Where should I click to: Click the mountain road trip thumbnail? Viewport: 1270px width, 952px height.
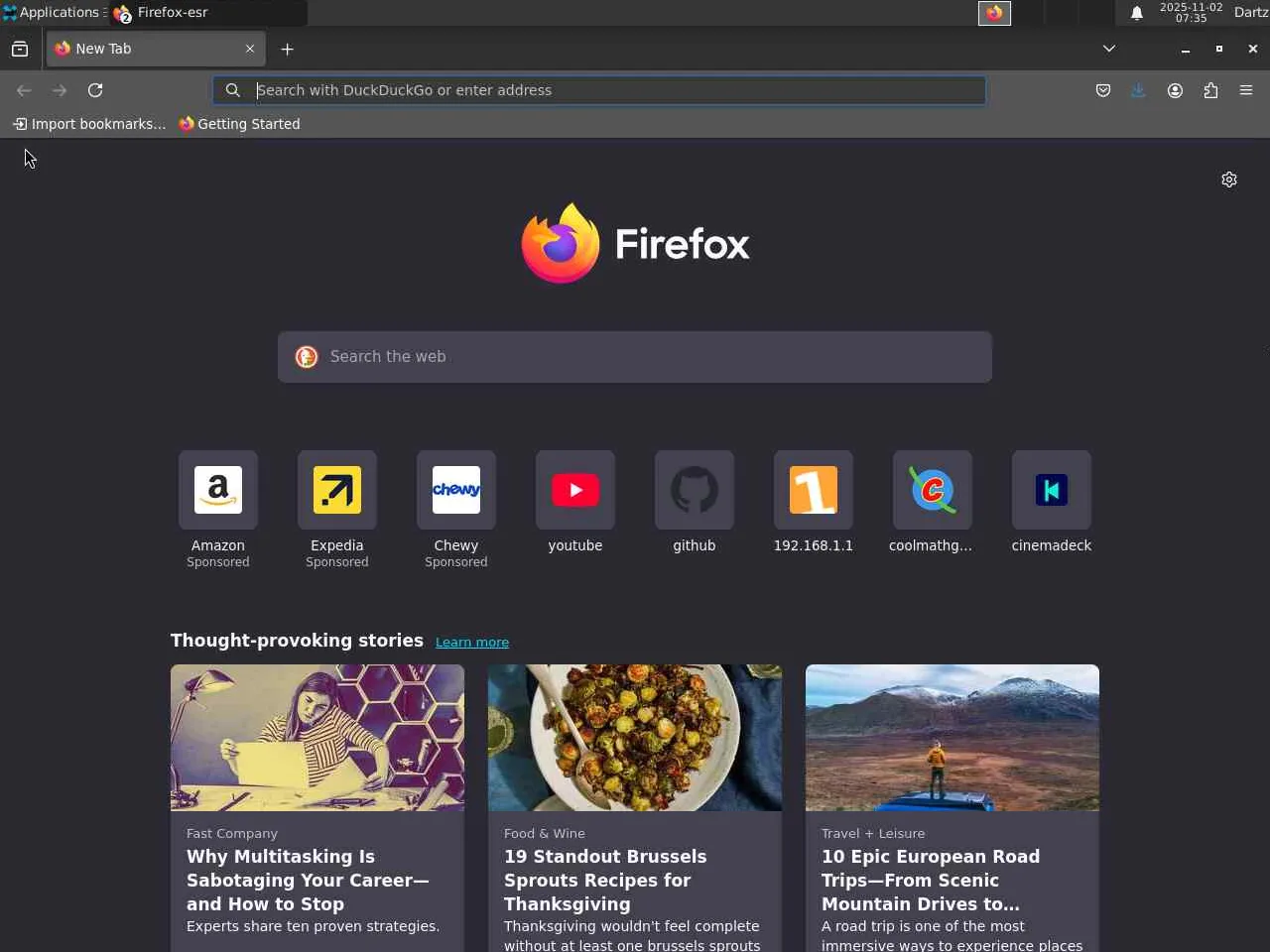(x=952, y=738)
